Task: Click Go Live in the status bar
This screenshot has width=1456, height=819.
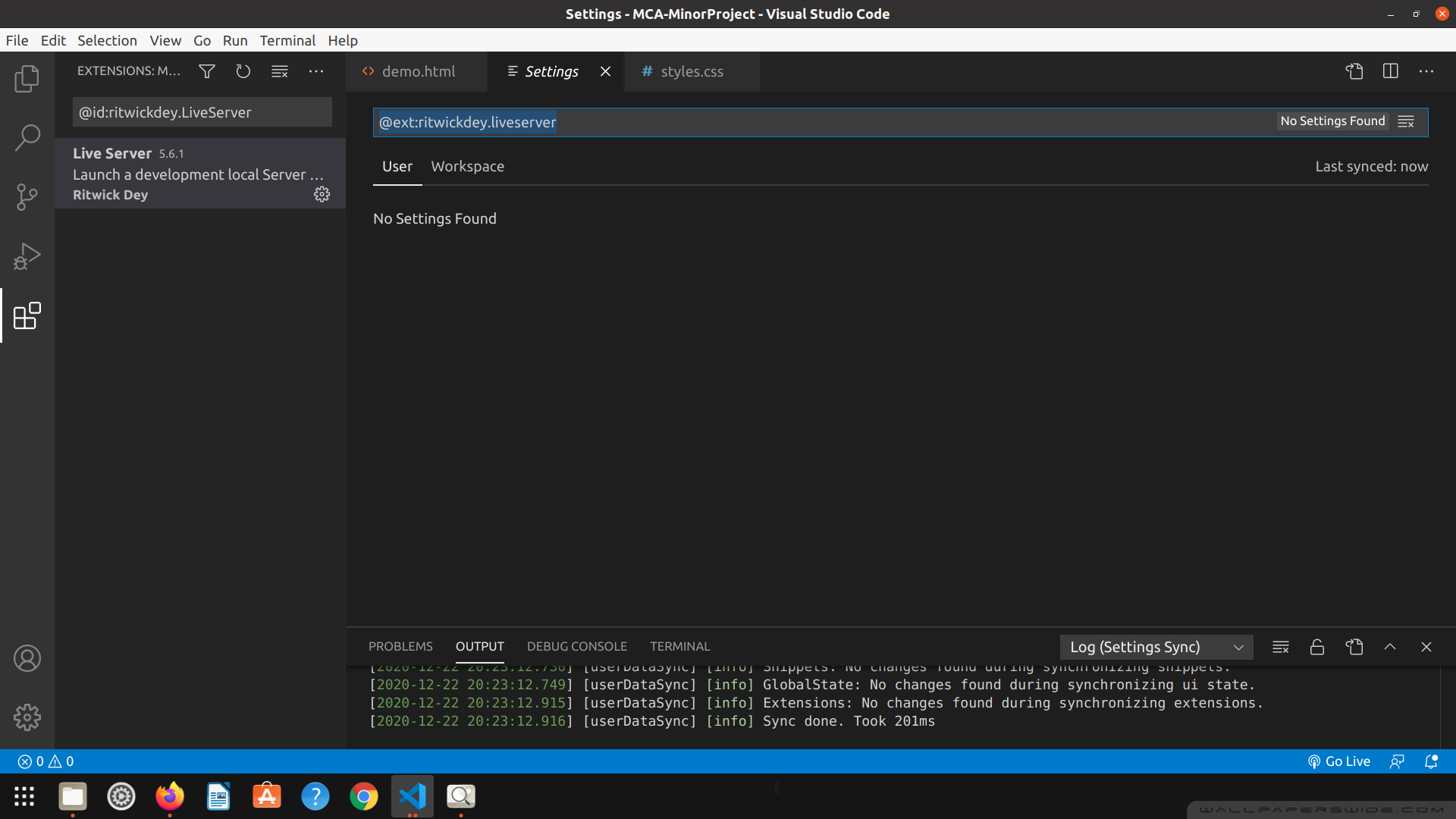Action: (1338, 761)
